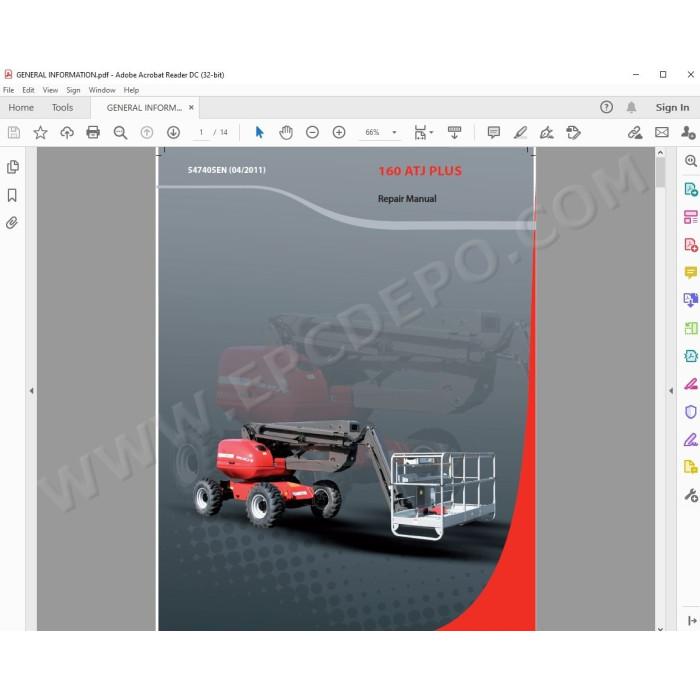Click the Sign In button
This screenshot has height=700, width=700.
[672, 108]
